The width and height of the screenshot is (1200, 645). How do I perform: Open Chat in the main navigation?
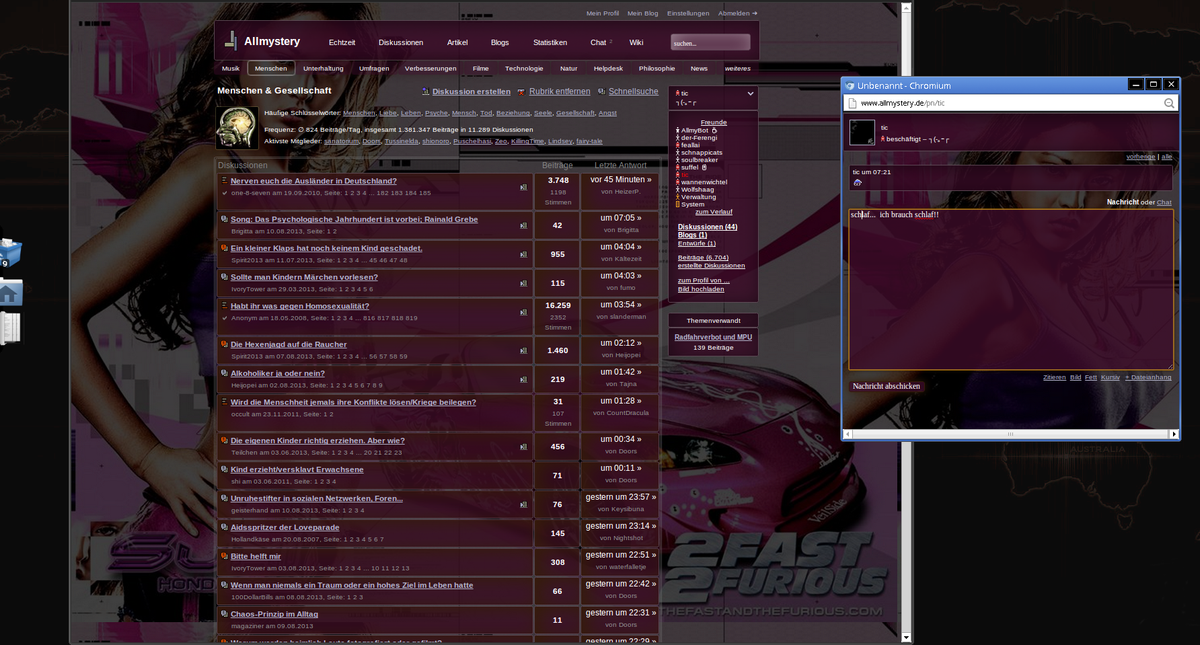(598, 42)
